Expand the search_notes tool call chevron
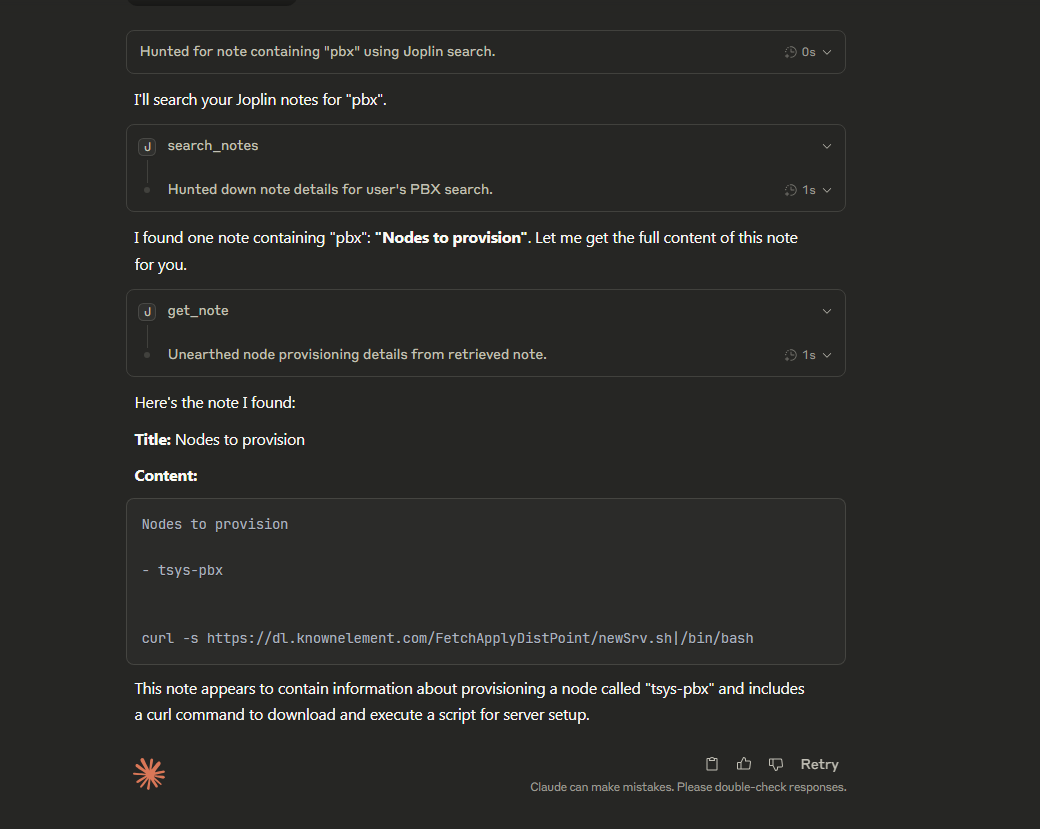 (x=826, y=146)
